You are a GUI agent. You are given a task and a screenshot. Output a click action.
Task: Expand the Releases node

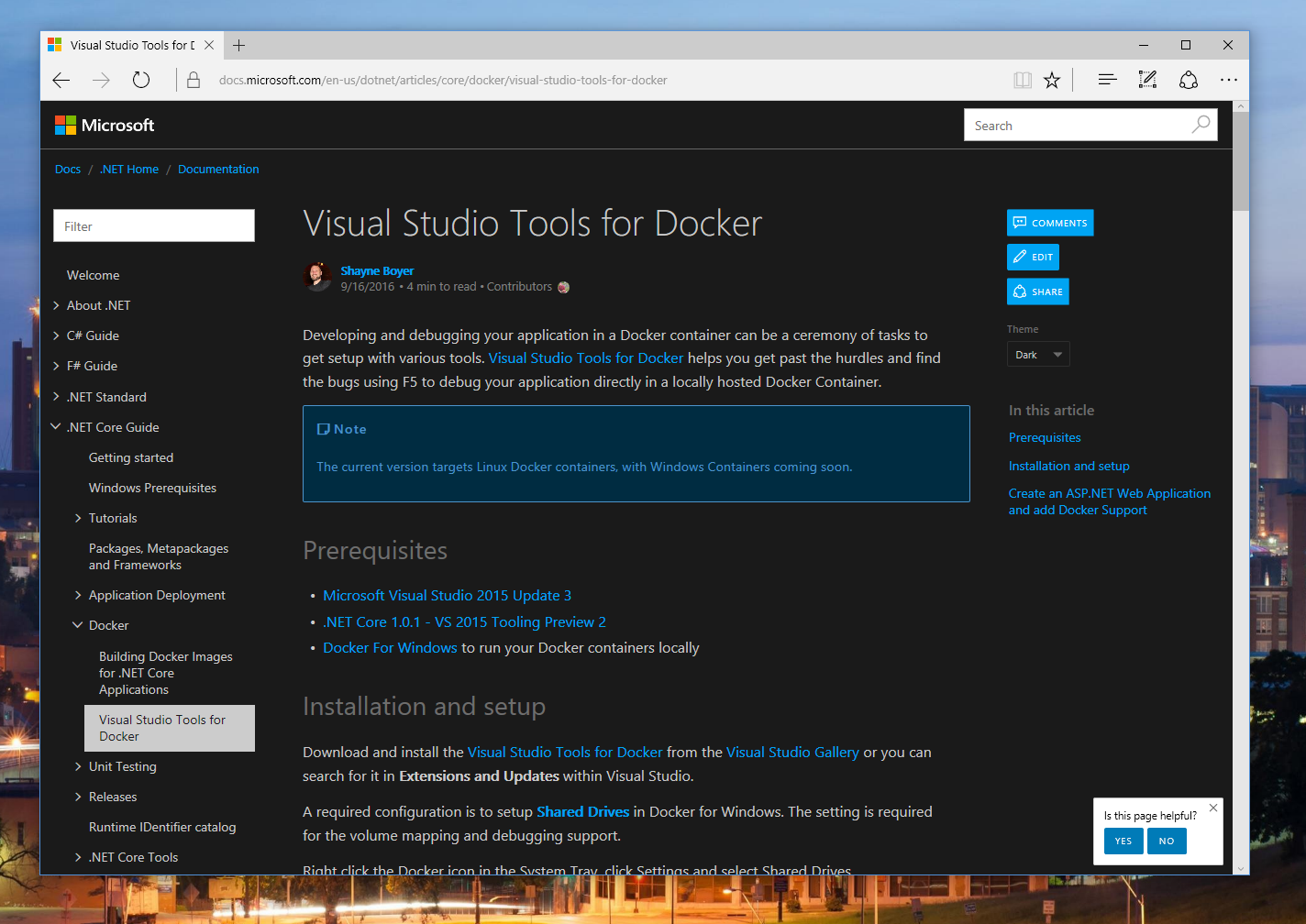(78, 797)
